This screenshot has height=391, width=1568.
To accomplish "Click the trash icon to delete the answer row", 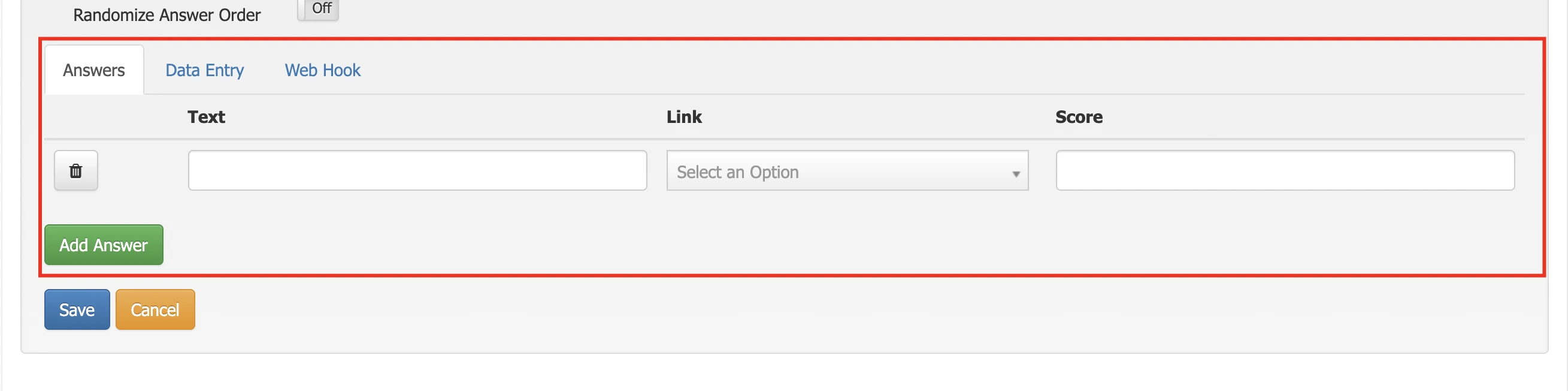I will tap(75, 170).
